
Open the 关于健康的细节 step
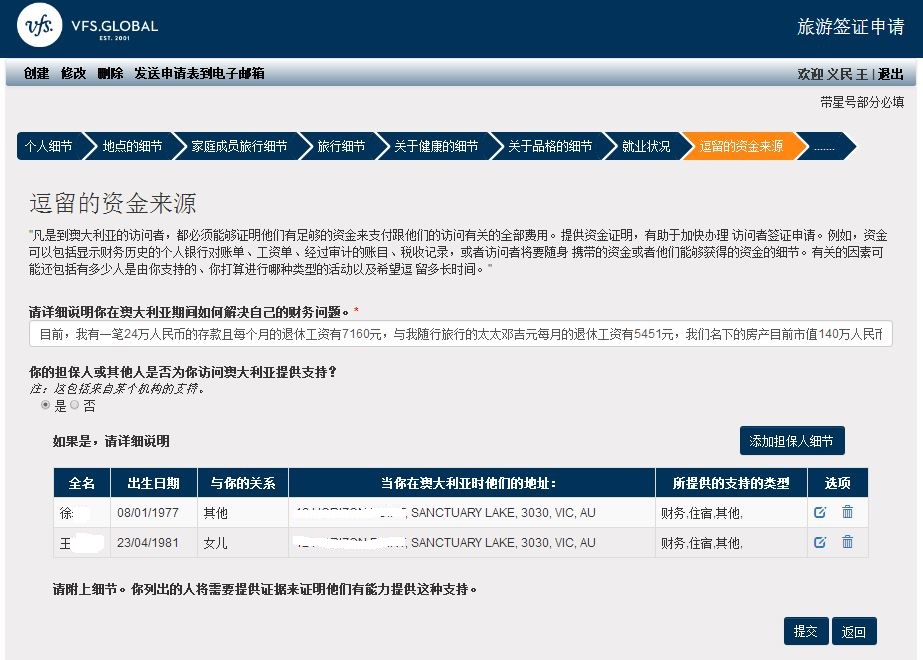point(435,146)
